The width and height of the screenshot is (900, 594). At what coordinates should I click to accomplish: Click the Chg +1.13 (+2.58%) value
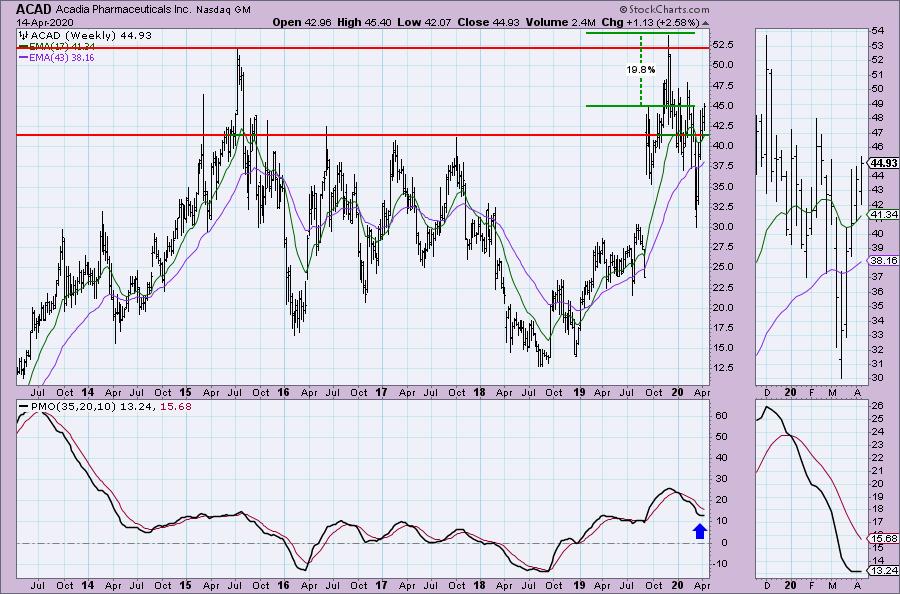point(650,22)
